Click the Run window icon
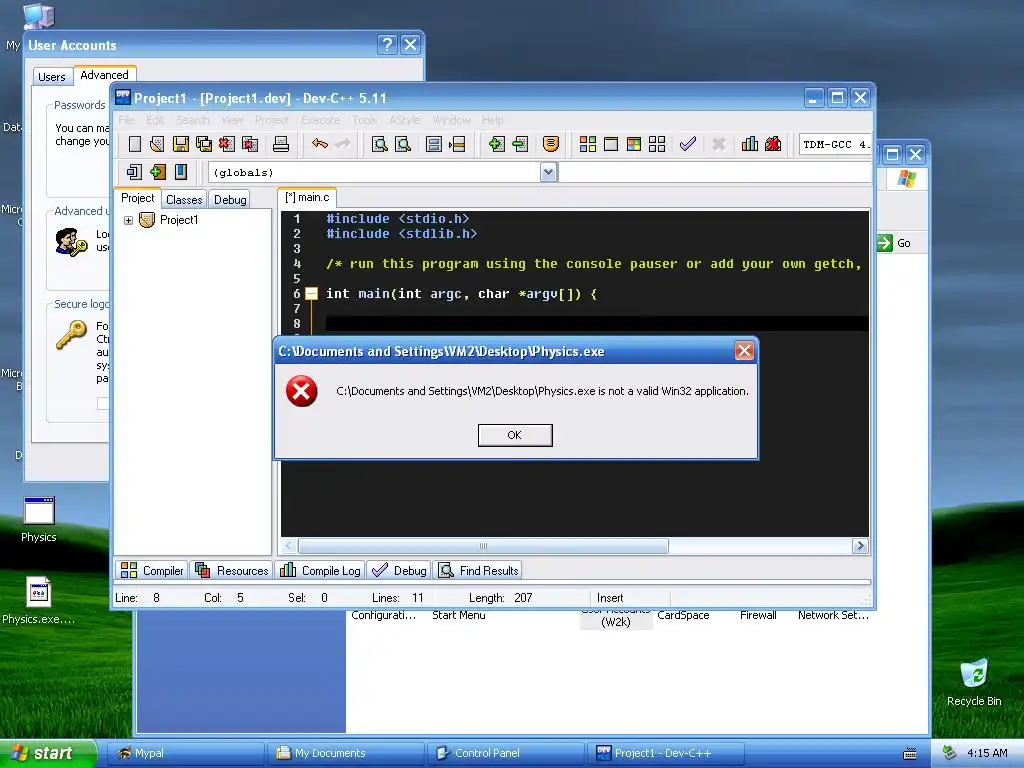 tap(611, 144)
